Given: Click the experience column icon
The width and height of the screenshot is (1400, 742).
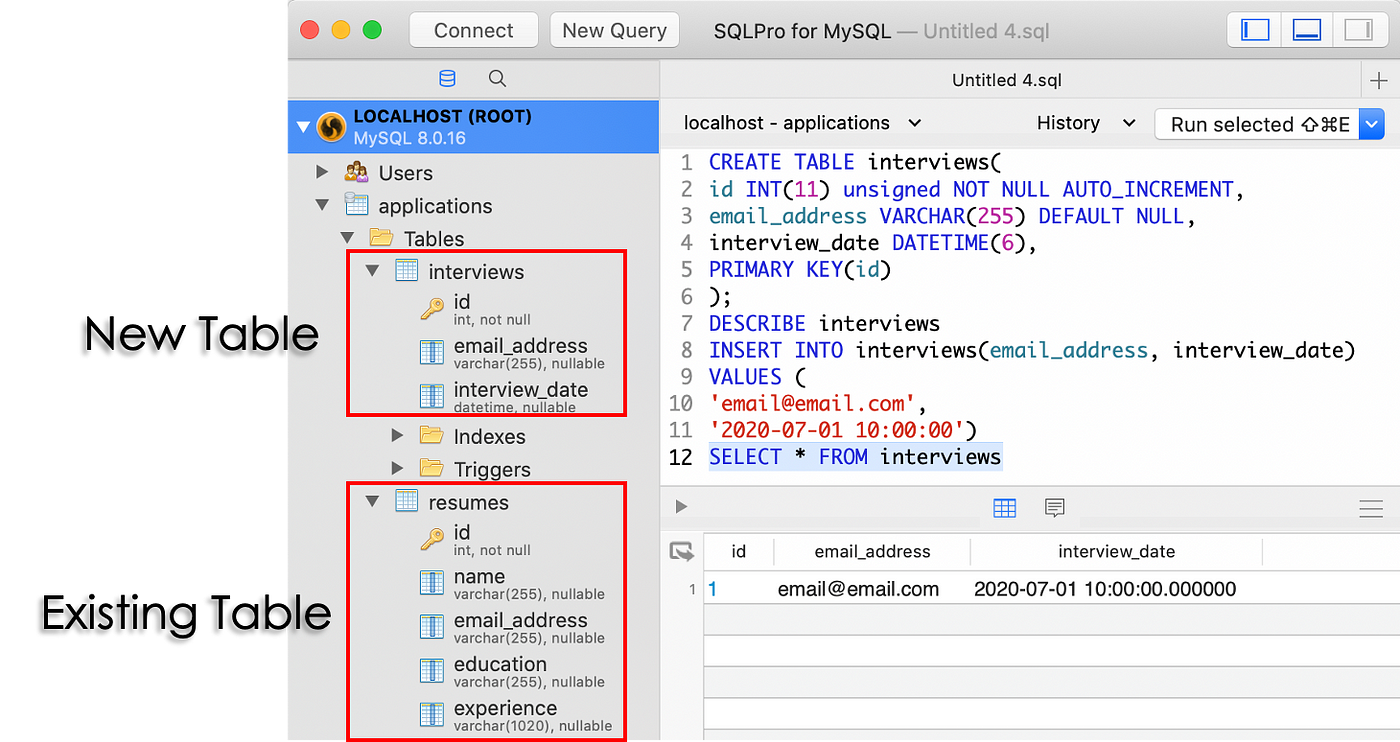Looking at the screenshot, I should 432,715.
